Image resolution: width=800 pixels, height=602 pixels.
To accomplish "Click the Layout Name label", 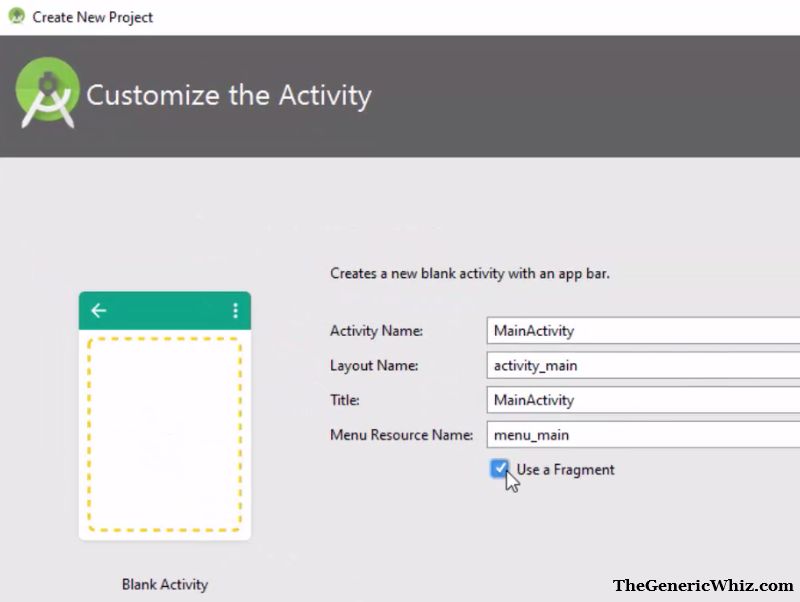I will point(374,365).
